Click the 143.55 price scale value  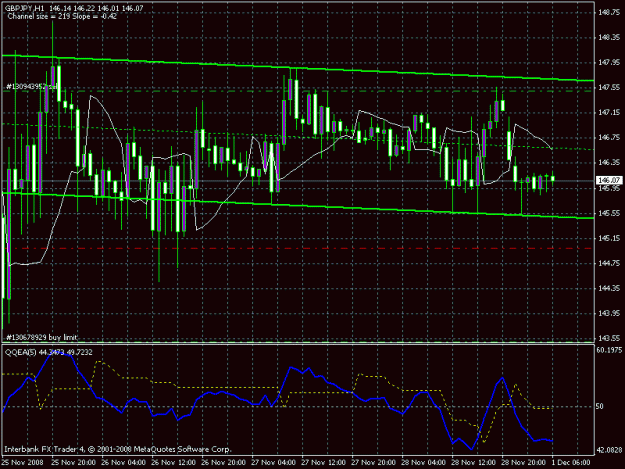(609, 338)
